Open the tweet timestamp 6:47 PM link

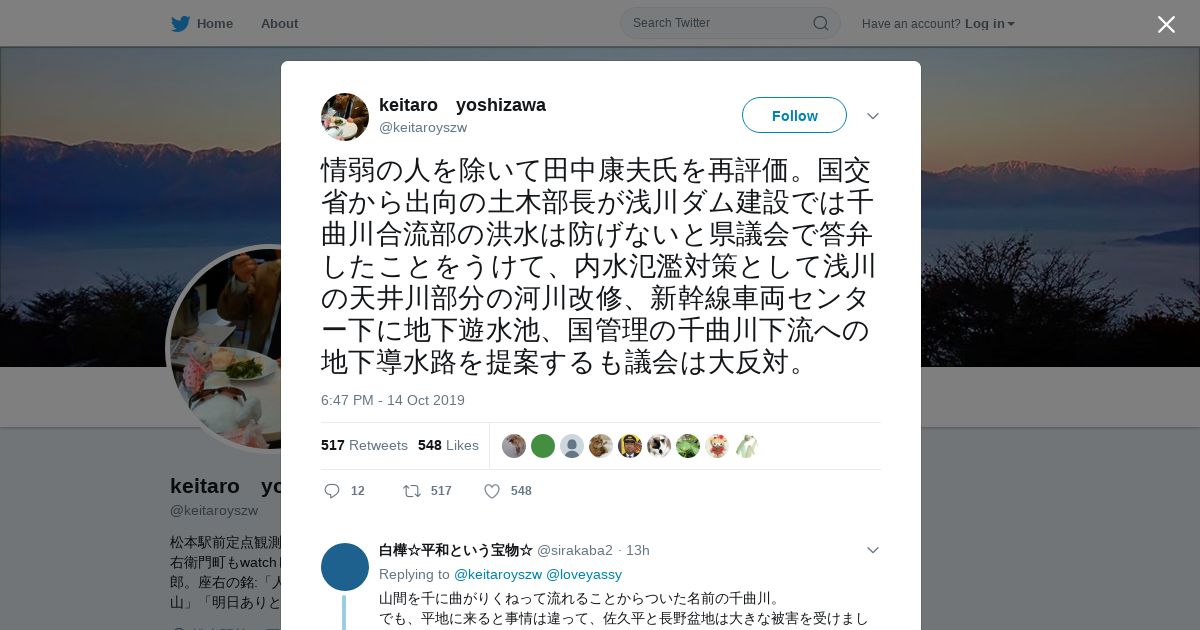393,400
